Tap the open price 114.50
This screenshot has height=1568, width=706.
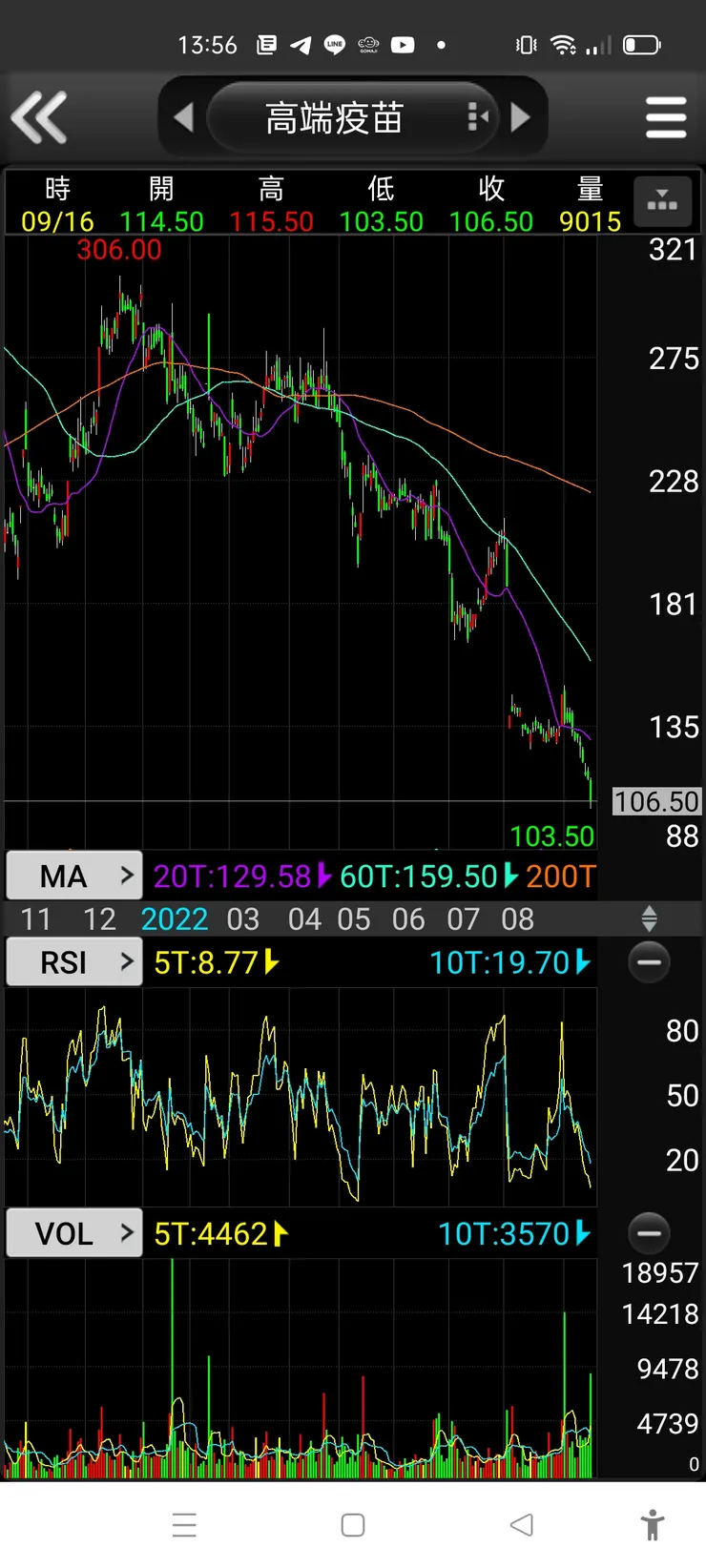[x=161, y=221]
